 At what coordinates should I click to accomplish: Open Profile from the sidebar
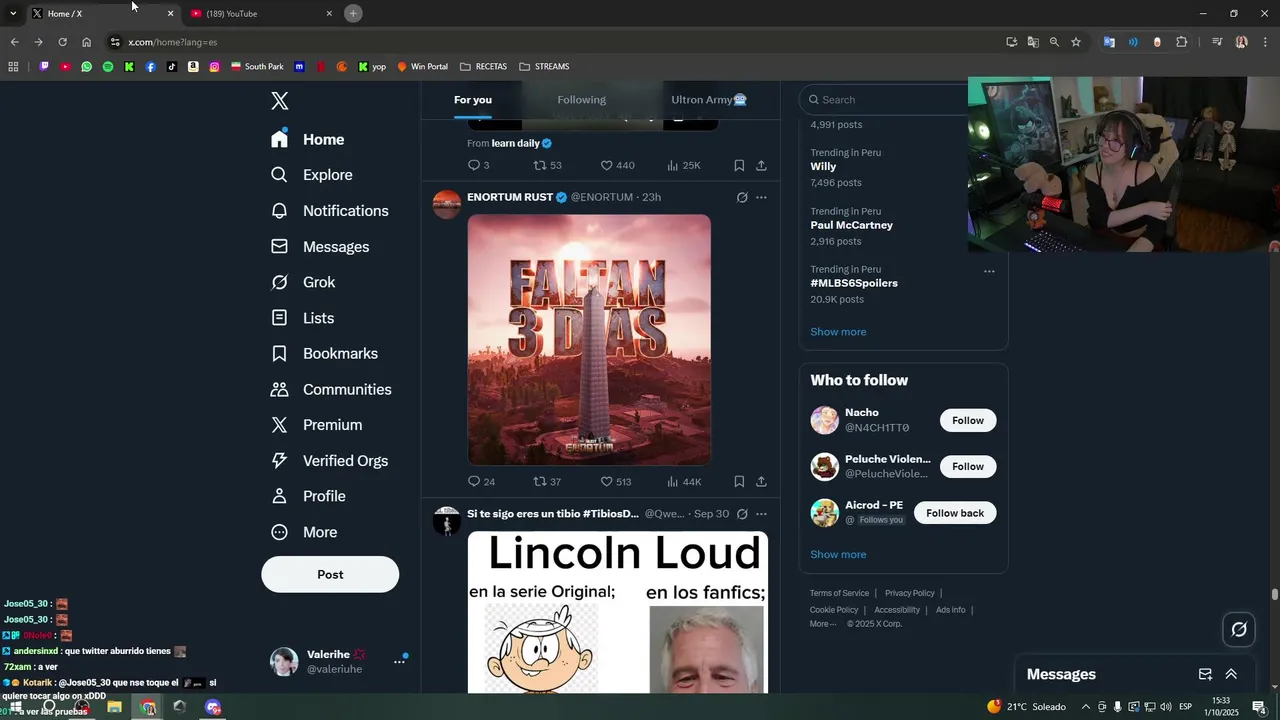[x=308, y=497]
